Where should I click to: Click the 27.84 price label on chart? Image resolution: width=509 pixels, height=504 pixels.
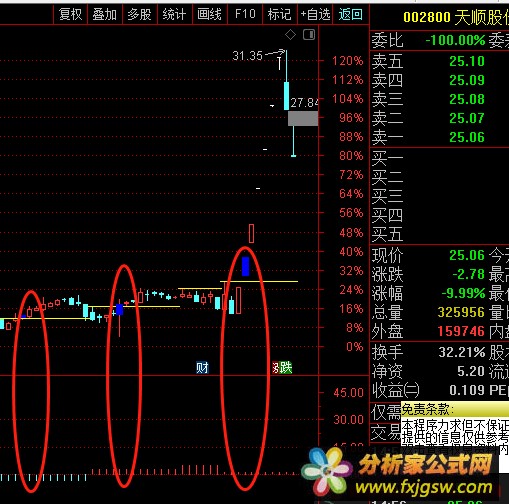click(x=304, y=103)
